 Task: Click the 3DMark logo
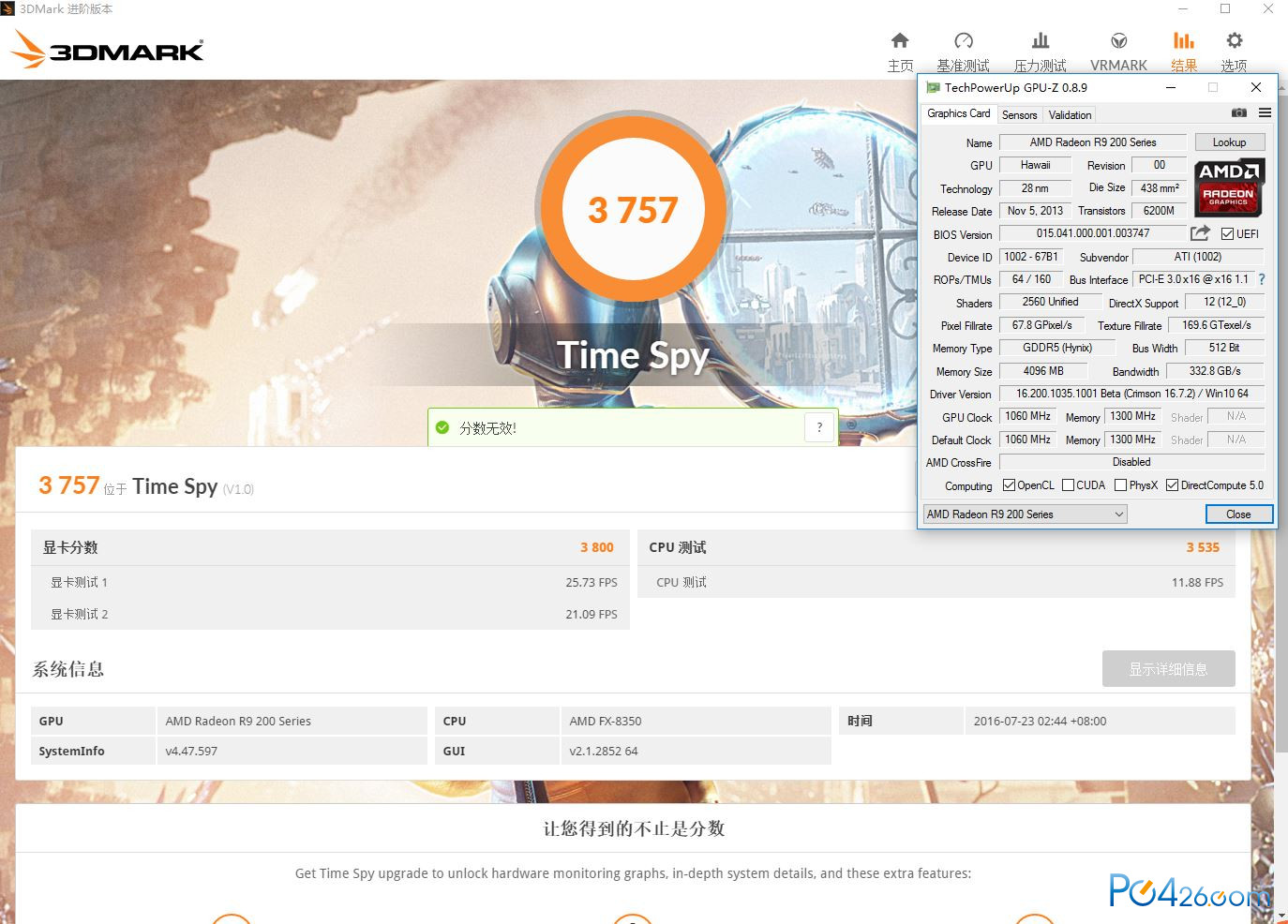tap(108, 51)
